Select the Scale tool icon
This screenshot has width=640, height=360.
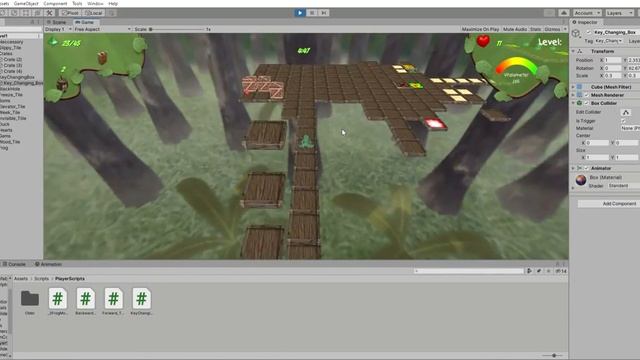coord(14,13)
